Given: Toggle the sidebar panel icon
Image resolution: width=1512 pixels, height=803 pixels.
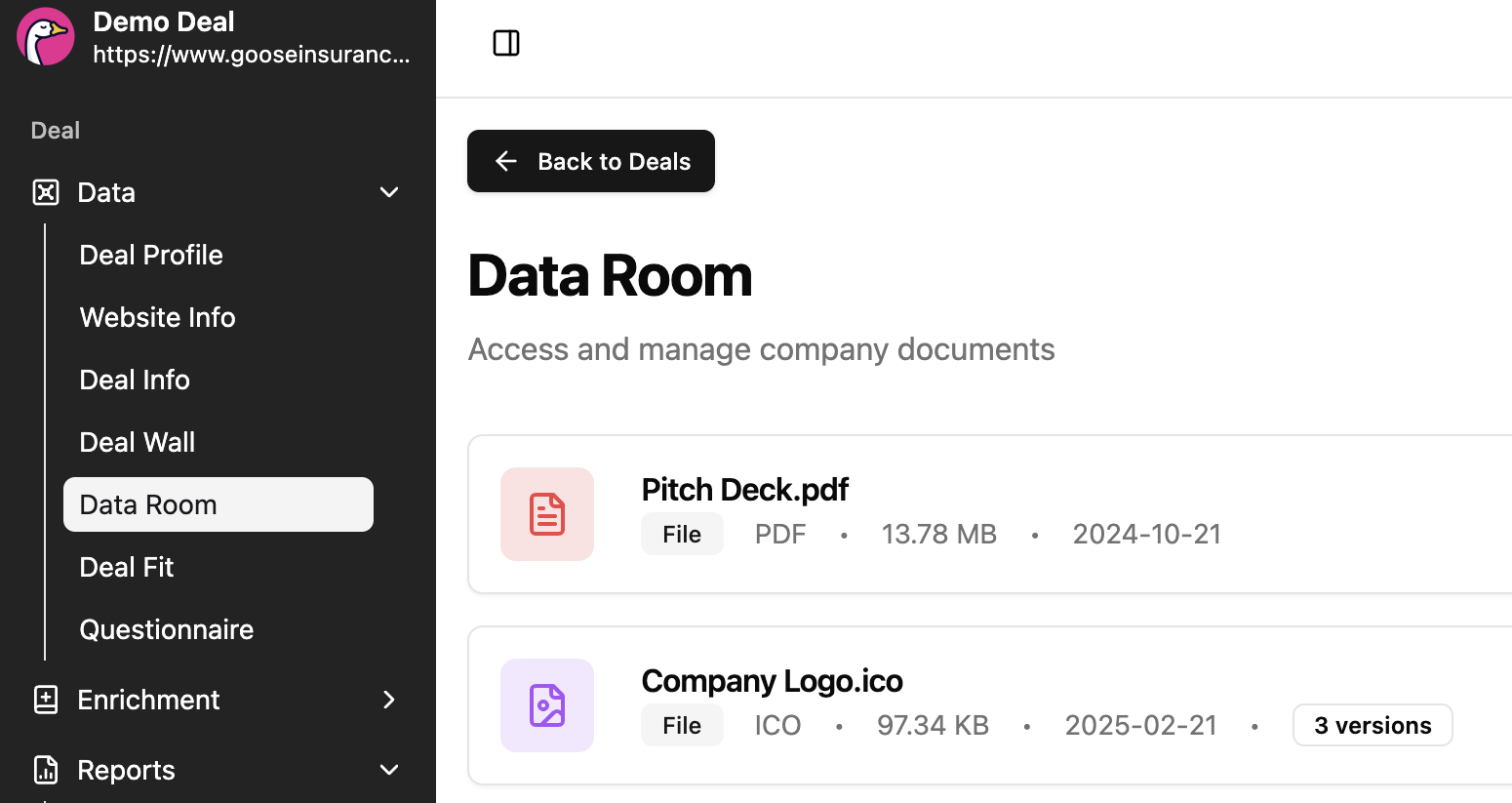Looking at the screenshot, I should (506, 43).
